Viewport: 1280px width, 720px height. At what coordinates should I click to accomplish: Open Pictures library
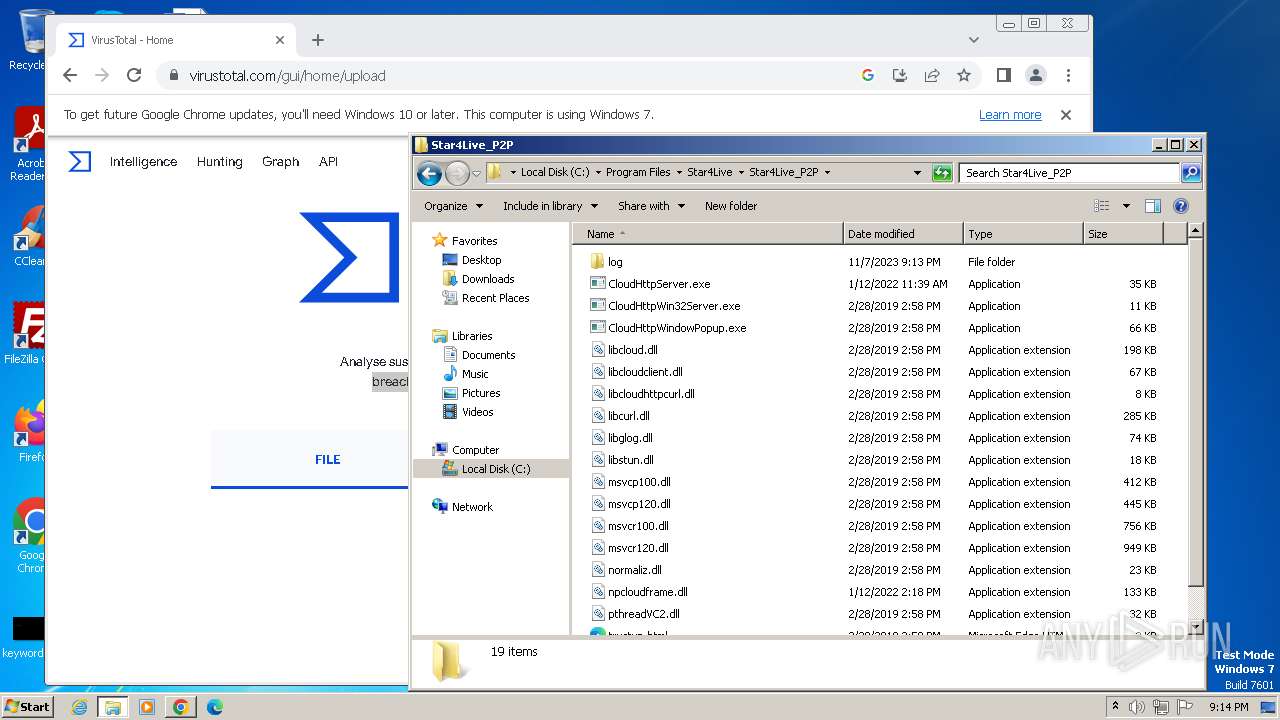click(x=481, y=393)
